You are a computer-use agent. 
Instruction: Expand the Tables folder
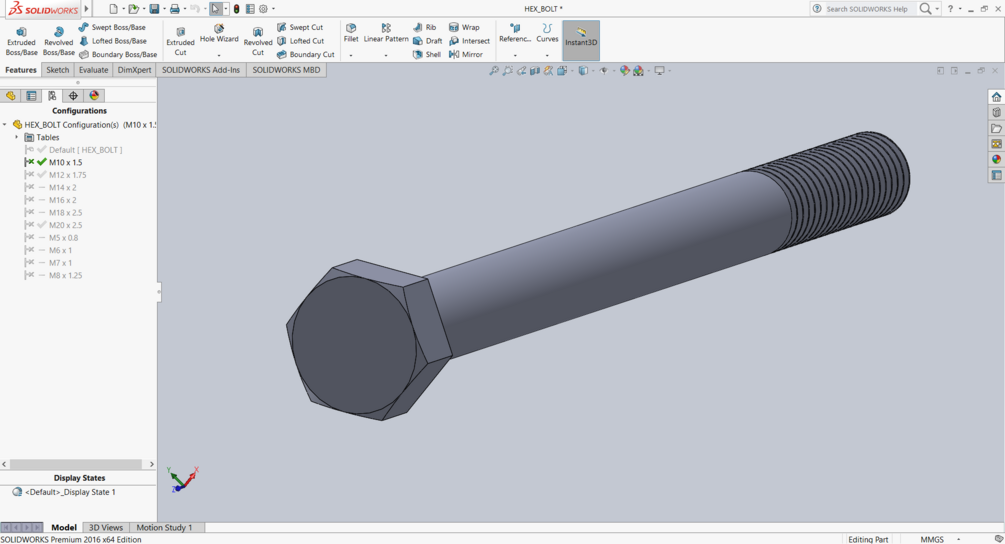coord(17,137)
